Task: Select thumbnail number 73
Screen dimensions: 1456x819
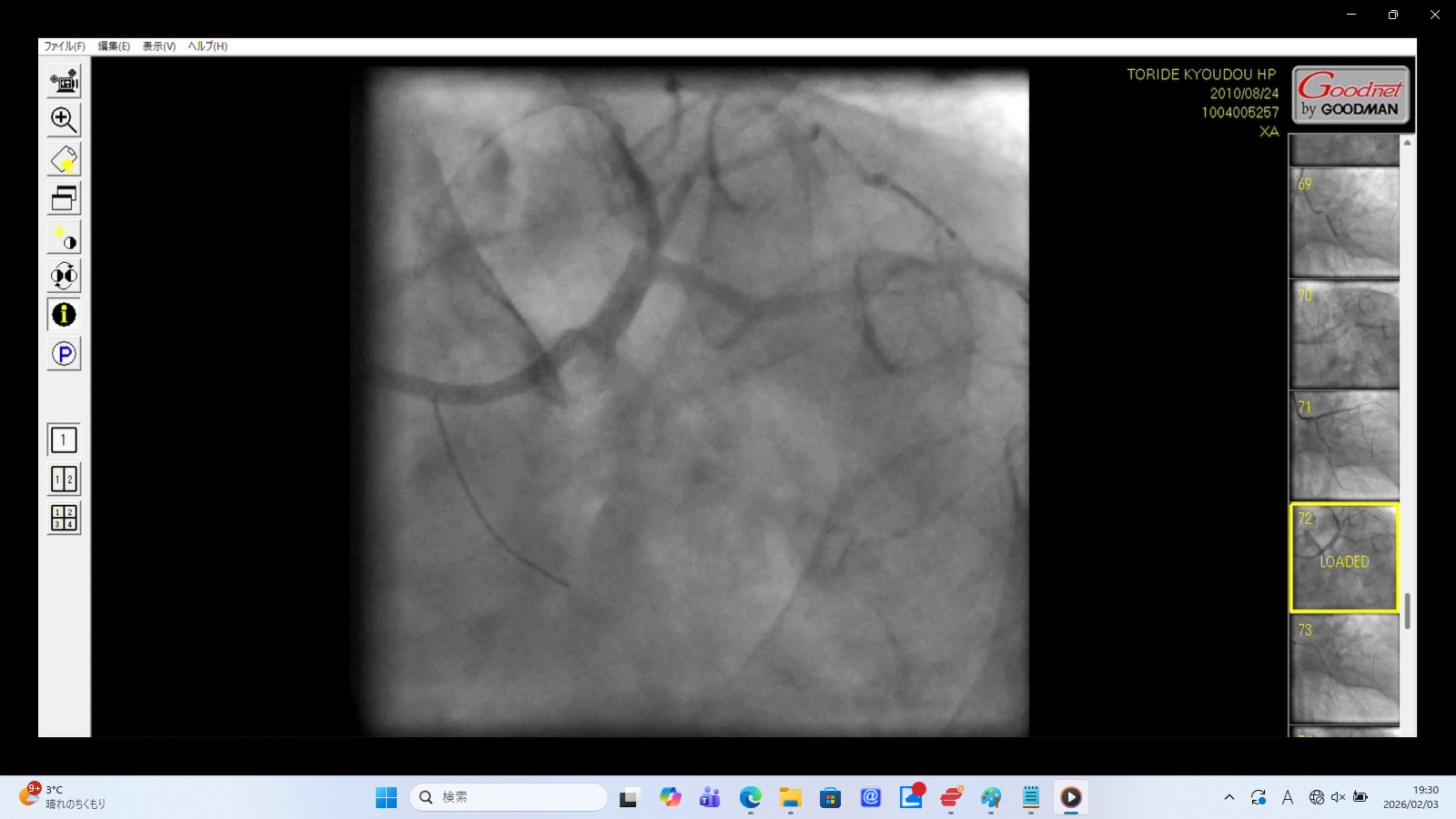Action: [x=1344, y=669]
